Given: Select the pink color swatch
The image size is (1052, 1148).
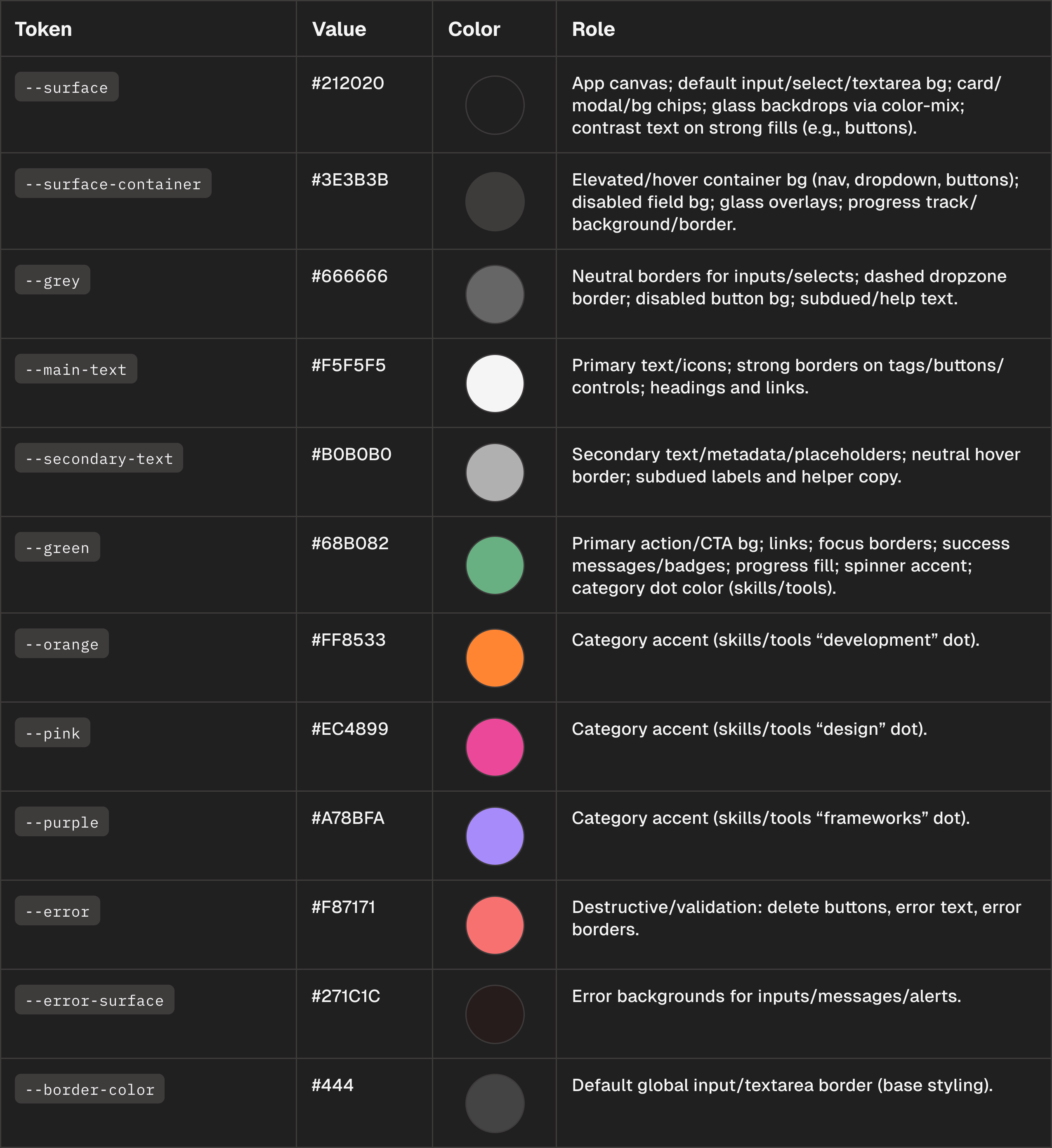Looking at the screenshot, I should [494, 747].
